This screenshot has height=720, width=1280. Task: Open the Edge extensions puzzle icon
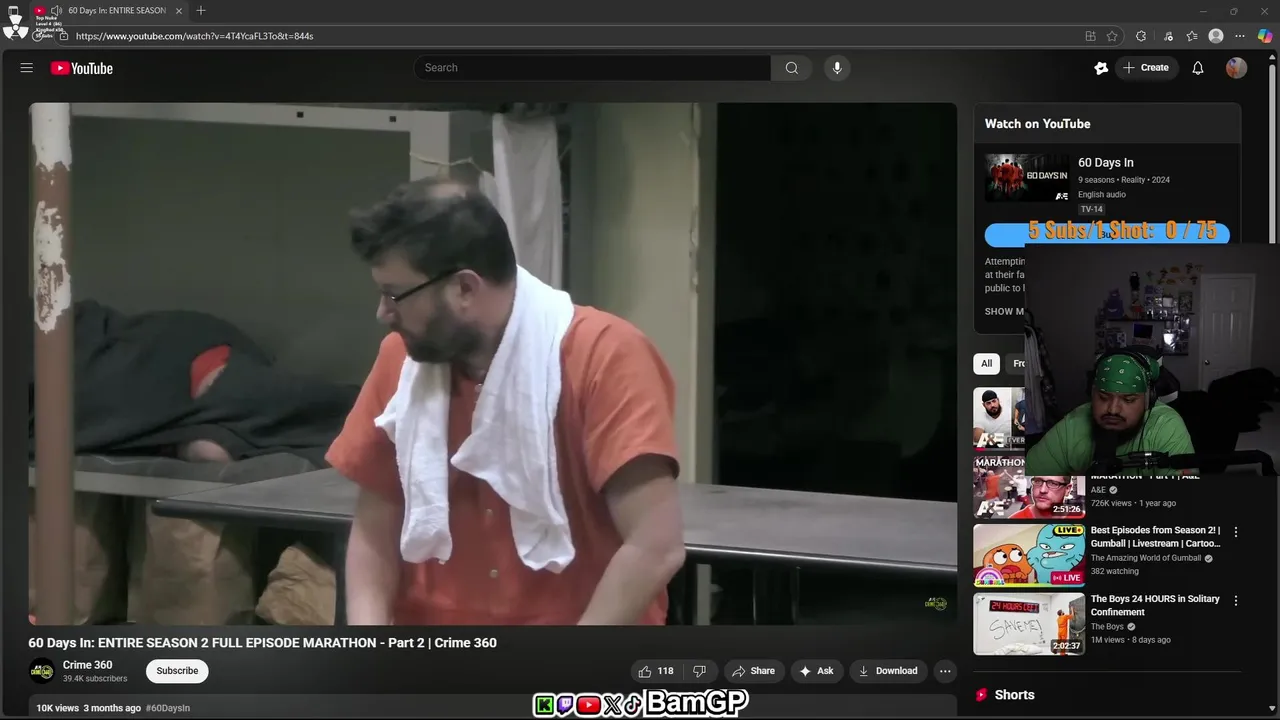coord(1141,36)
